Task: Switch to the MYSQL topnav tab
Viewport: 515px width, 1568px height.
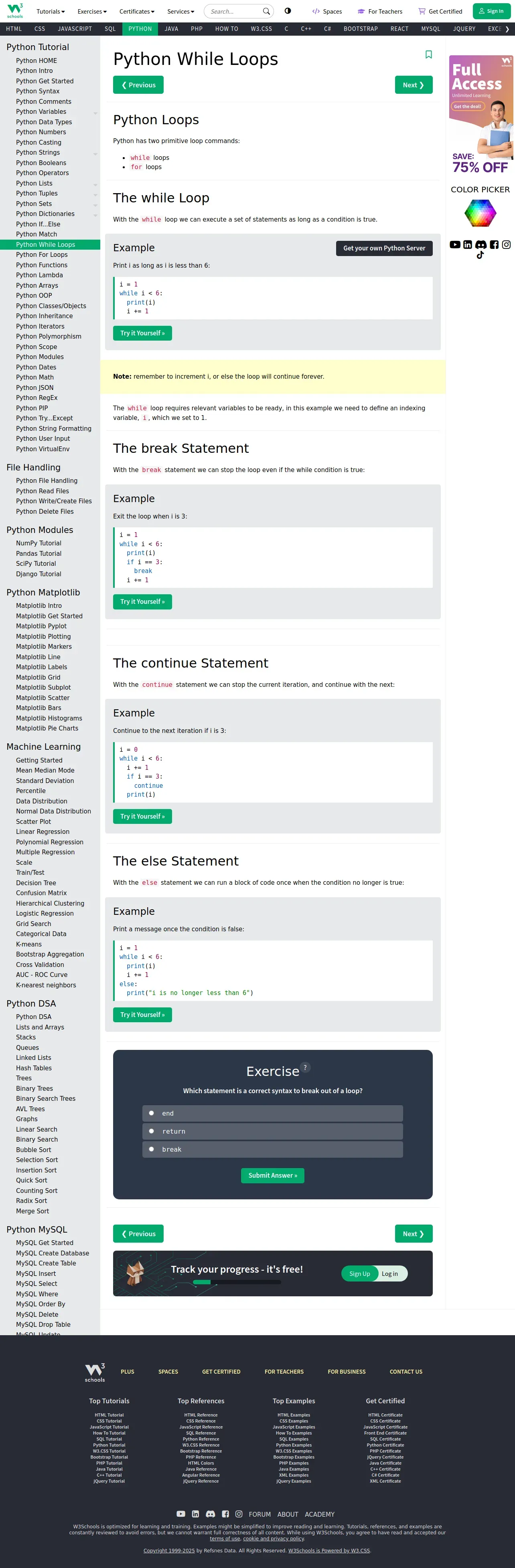Action: coord(431,28)
